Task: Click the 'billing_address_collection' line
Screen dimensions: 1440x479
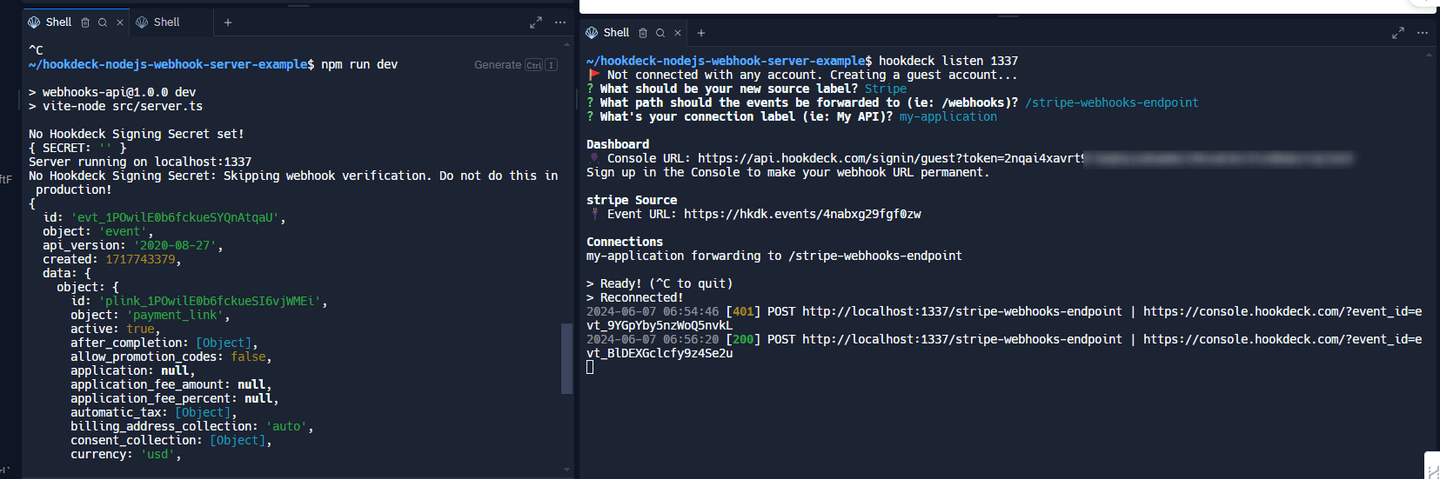Action: tap(192, 427)
